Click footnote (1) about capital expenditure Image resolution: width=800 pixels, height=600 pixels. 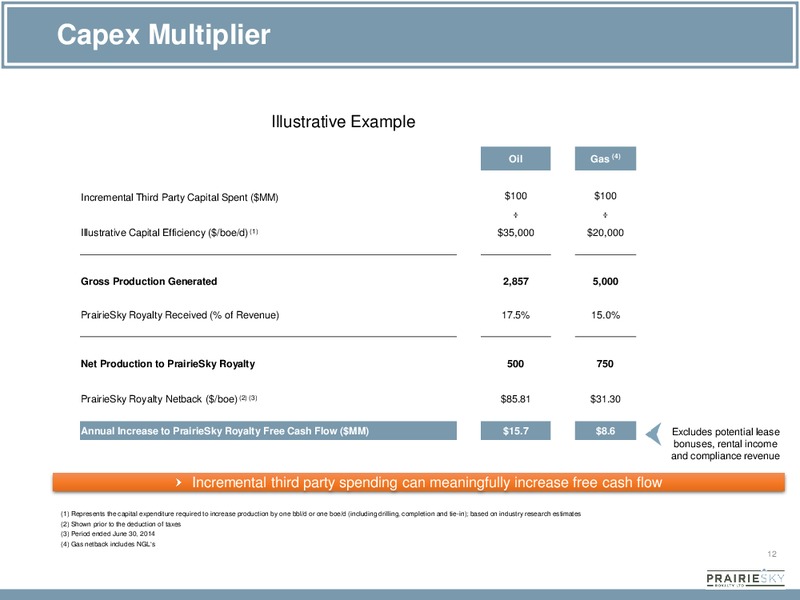click(x=320, y=514)
